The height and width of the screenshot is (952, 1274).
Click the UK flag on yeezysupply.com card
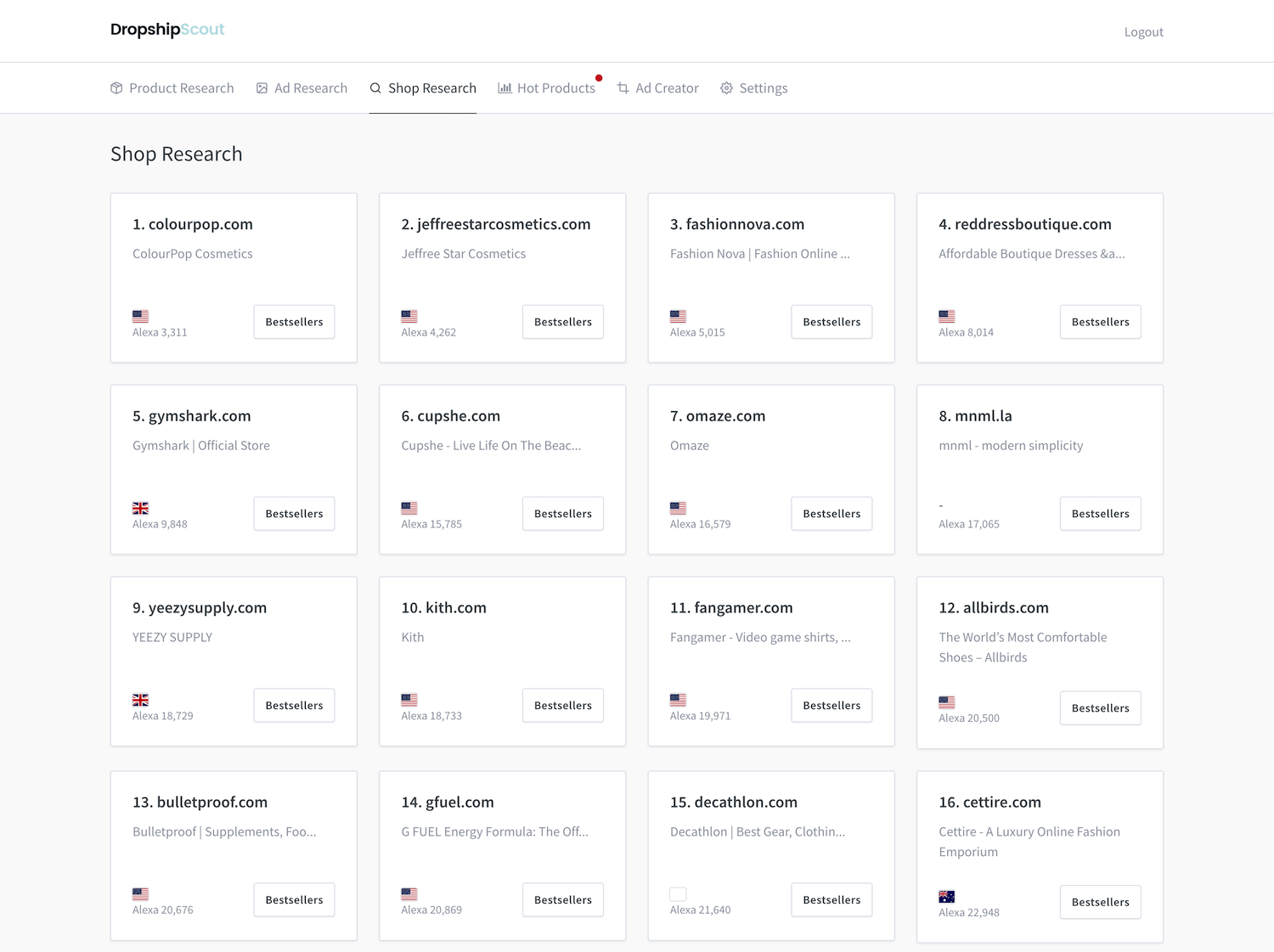click(141, 700)
